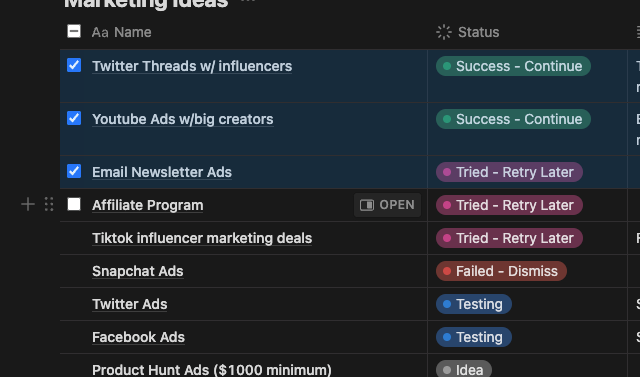Click the Aa icon in Name column header
Image resolution: width=640 pixels, height=377 pixels.
click(100, 32)
